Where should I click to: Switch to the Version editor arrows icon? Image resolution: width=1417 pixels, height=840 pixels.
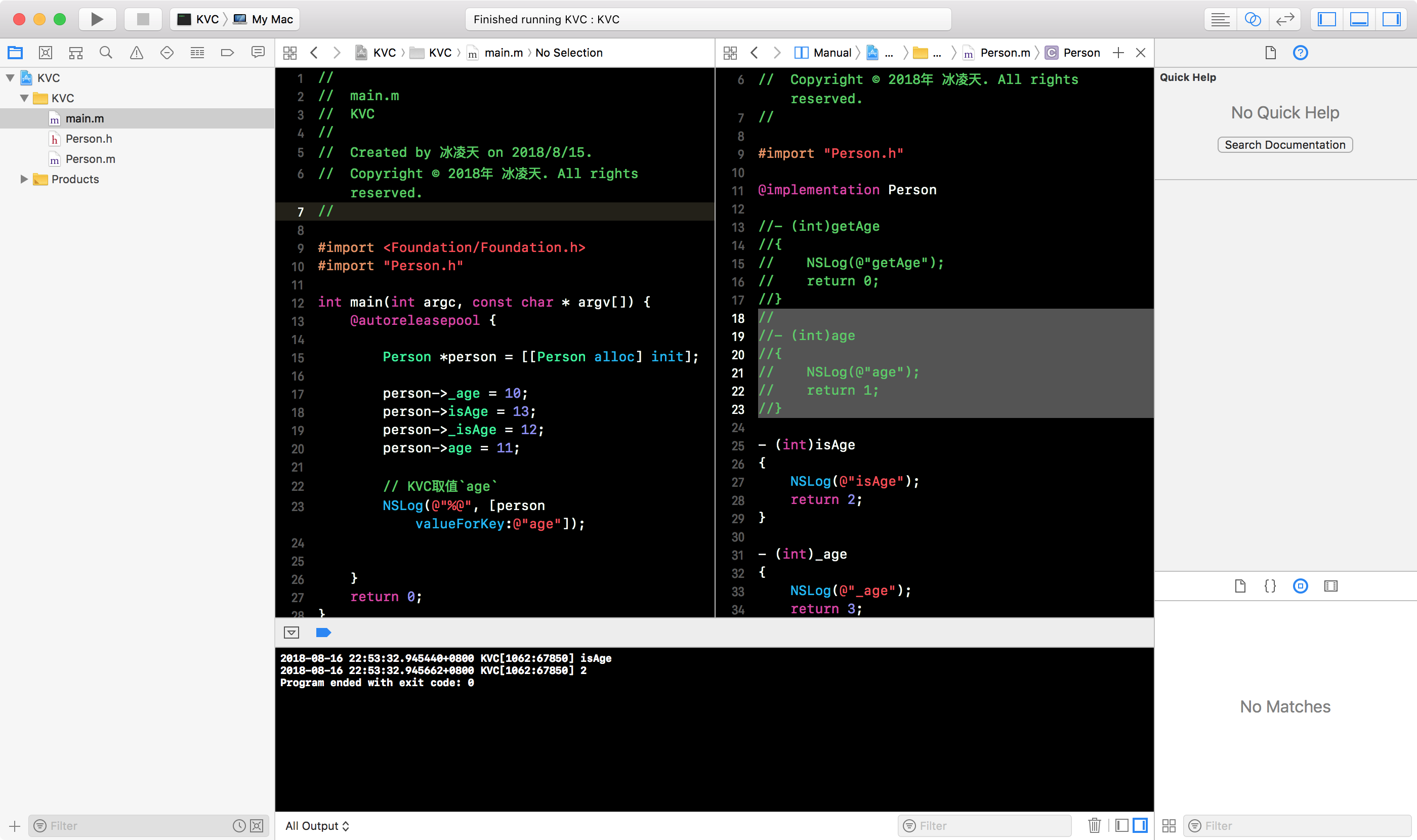click(1284, 19)
